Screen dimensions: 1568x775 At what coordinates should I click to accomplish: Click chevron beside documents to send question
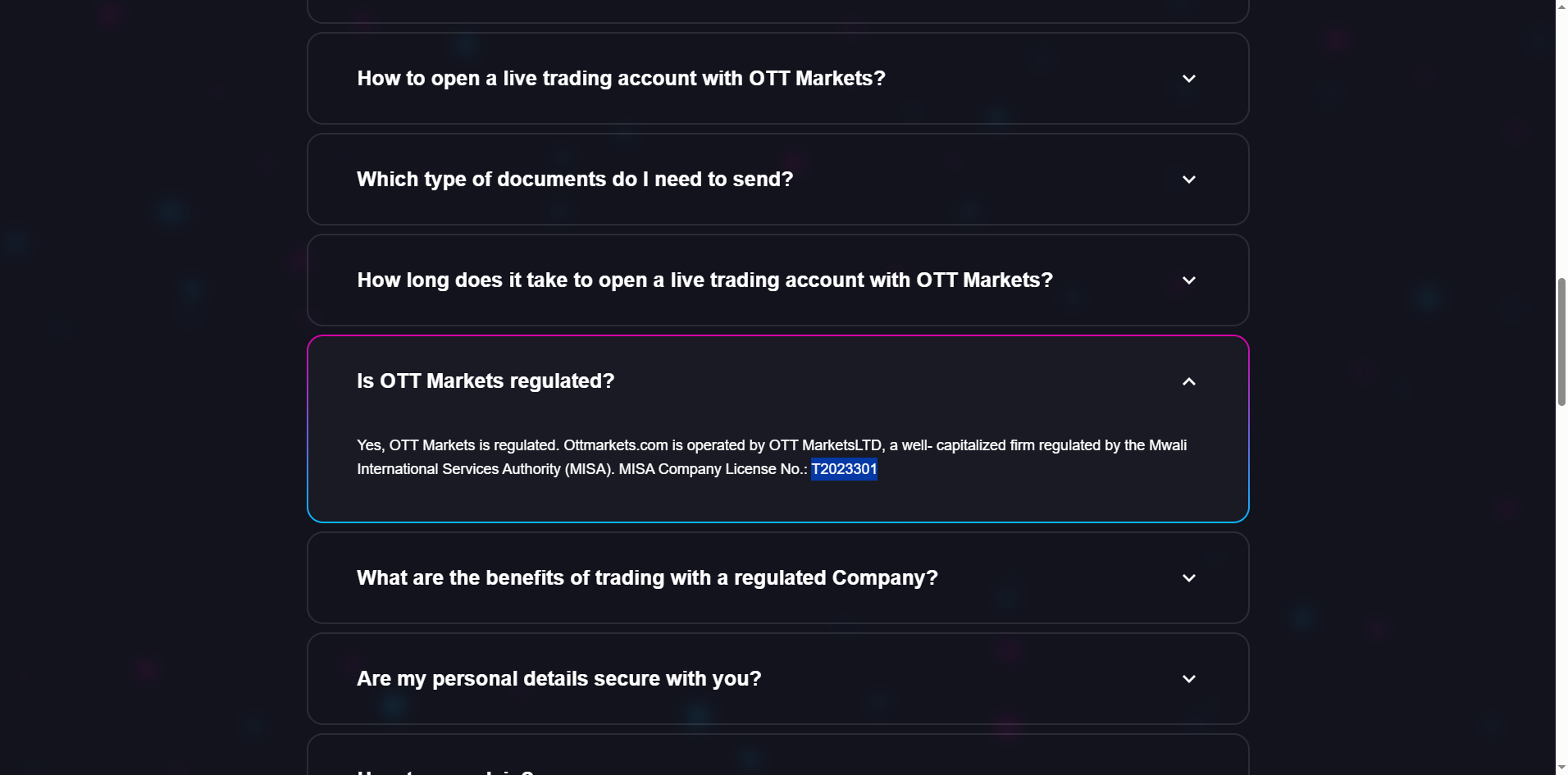coord(1188,180)
